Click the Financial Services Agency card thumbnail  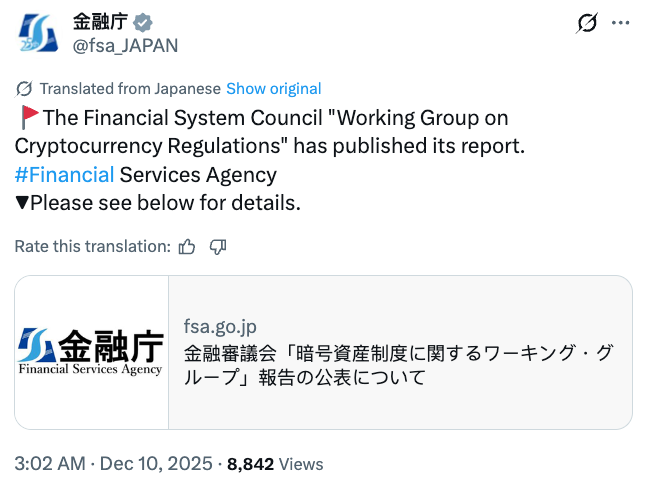coord(92,352)
